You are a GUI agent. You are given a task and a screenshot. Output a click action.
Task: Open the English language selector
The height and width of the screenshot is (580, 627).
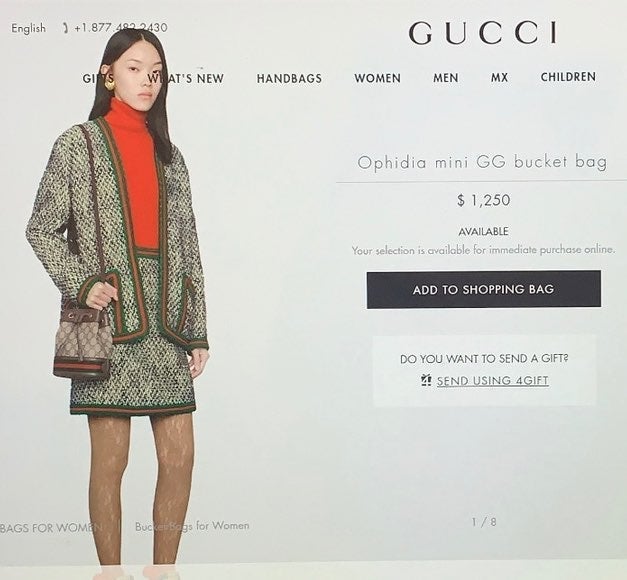28,28
